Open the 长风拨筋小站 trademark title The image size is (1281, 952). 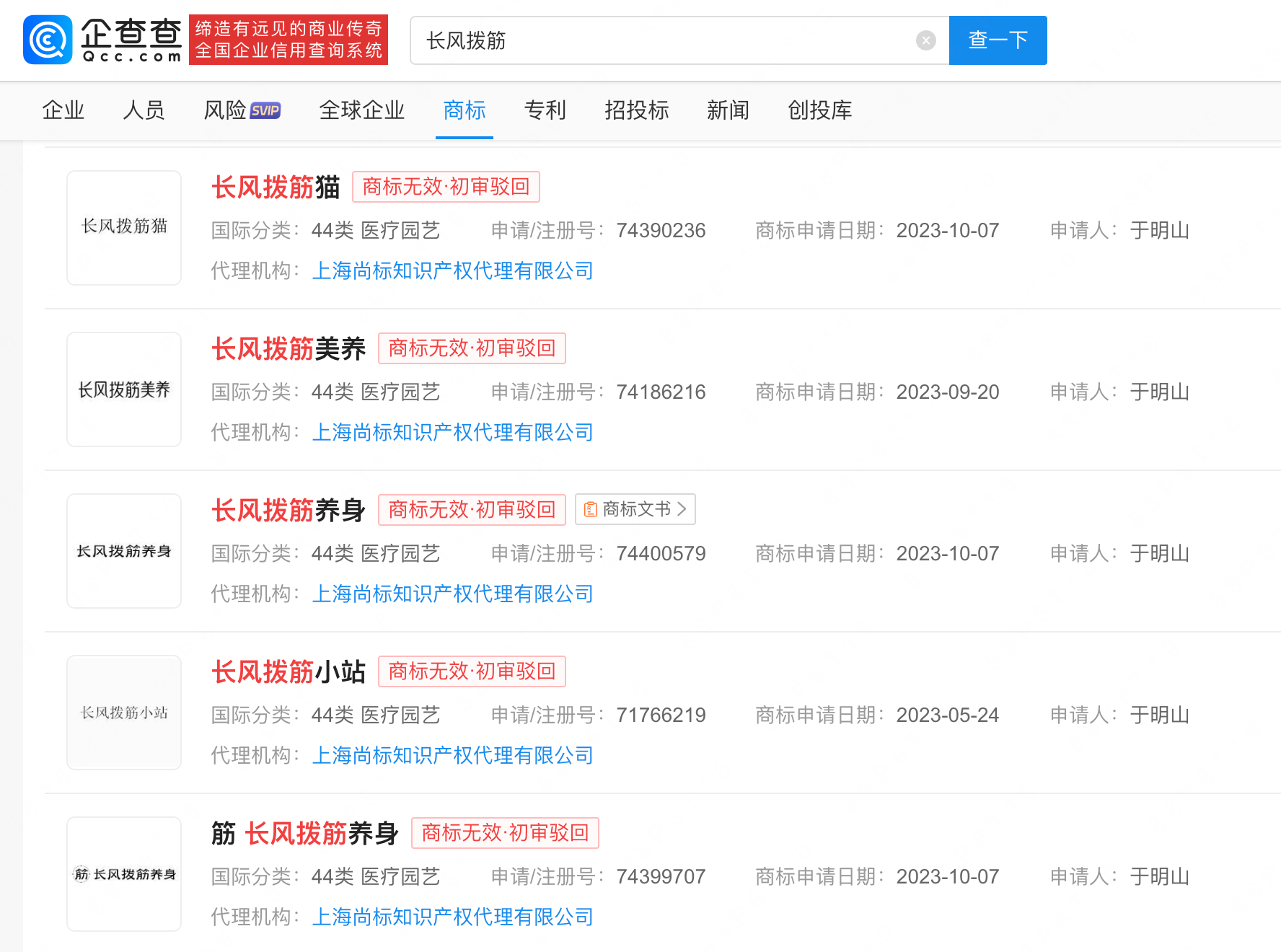pyautogui.click(x=289, y=672)
